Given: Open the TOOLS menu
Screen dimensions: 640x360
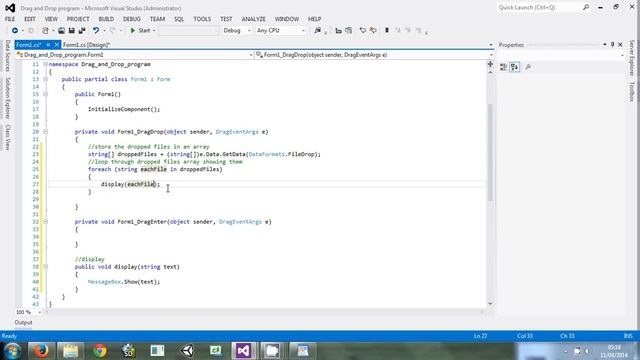Looking at the screenshot, I should (x=202, y=19).
